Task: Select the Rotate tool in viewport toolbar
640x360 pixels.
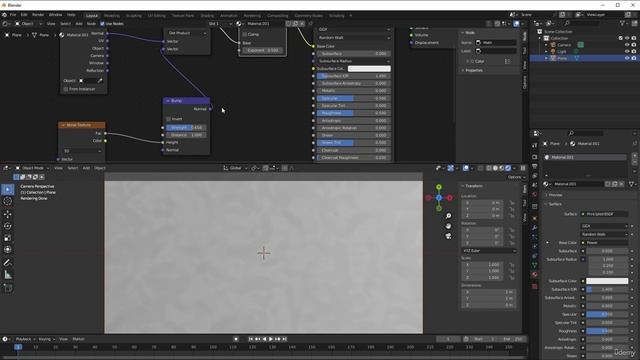Action: [x=8, y=226]
